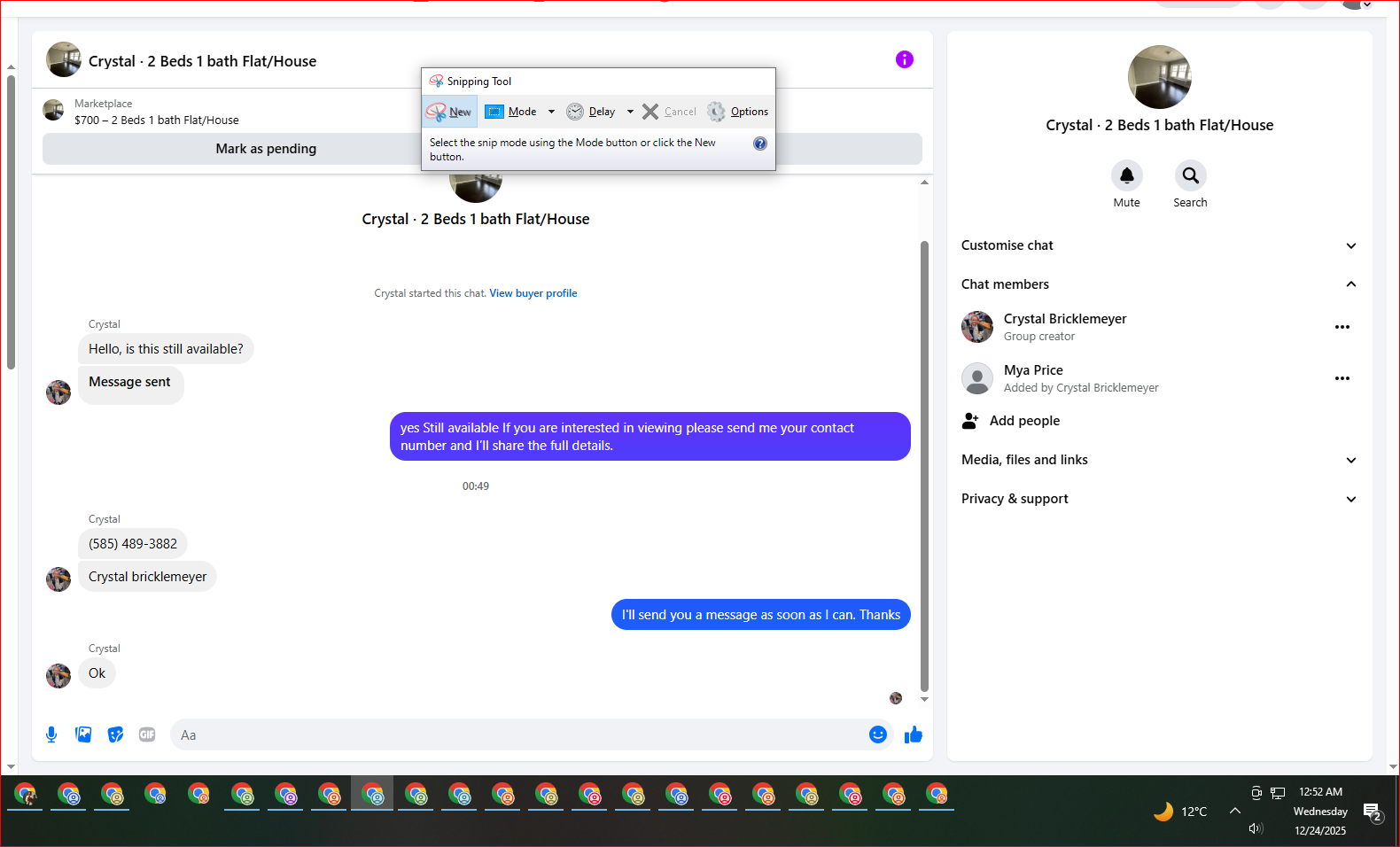Expand Privacy & support section

click(1159, 499)
